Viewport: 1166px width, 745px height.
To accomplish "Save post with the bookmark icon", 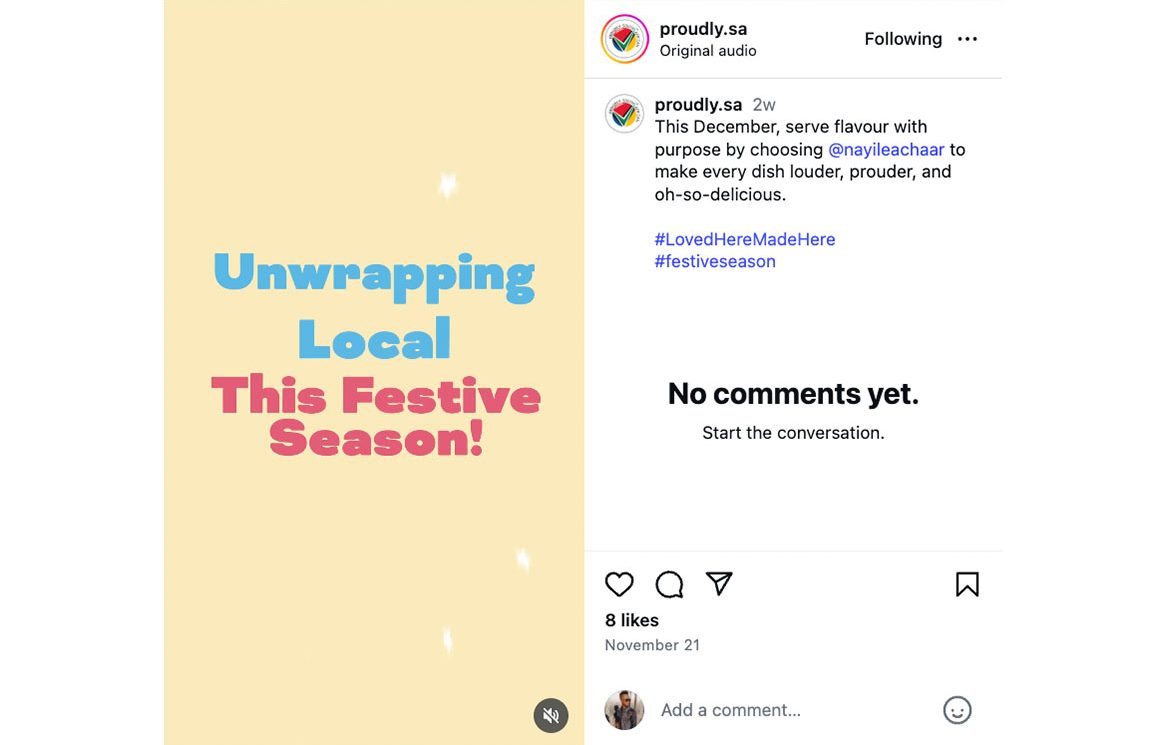I will pos(967,584).
